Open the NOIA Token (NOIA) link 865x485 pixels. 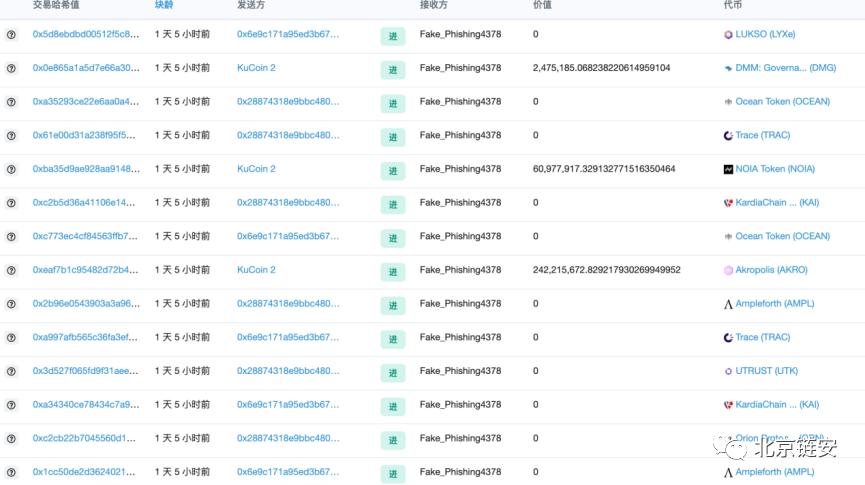[775, 169]
